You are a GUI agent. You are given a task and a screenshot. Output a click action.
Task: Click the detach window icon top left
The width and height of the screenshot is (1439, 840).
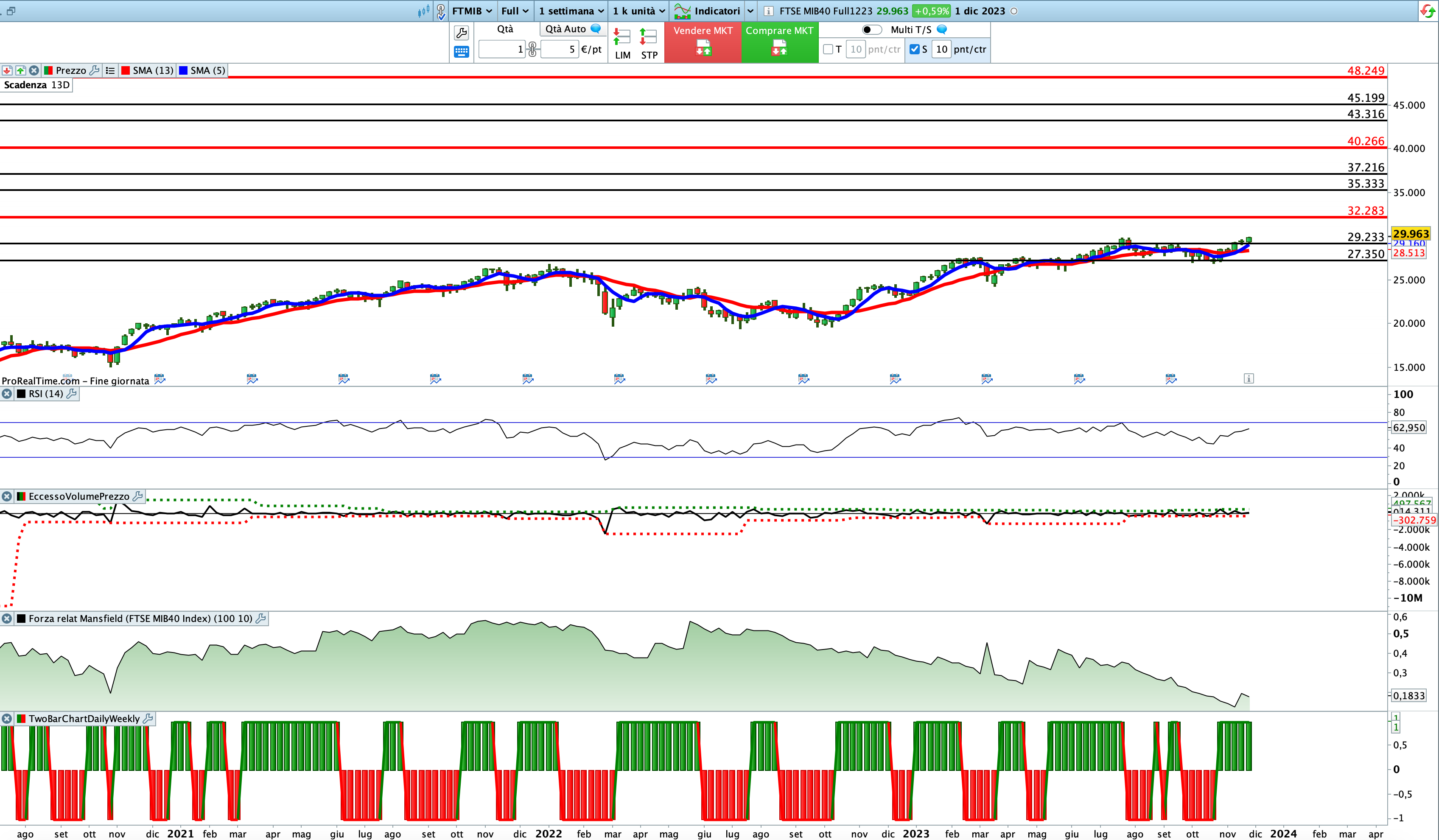[11, 11]
